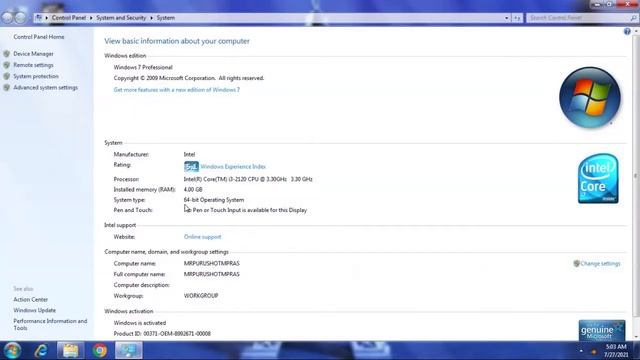The height and width of the screenshot is (360, 640).
Task: Click the help question mark icon
Action: click(627, 31)
